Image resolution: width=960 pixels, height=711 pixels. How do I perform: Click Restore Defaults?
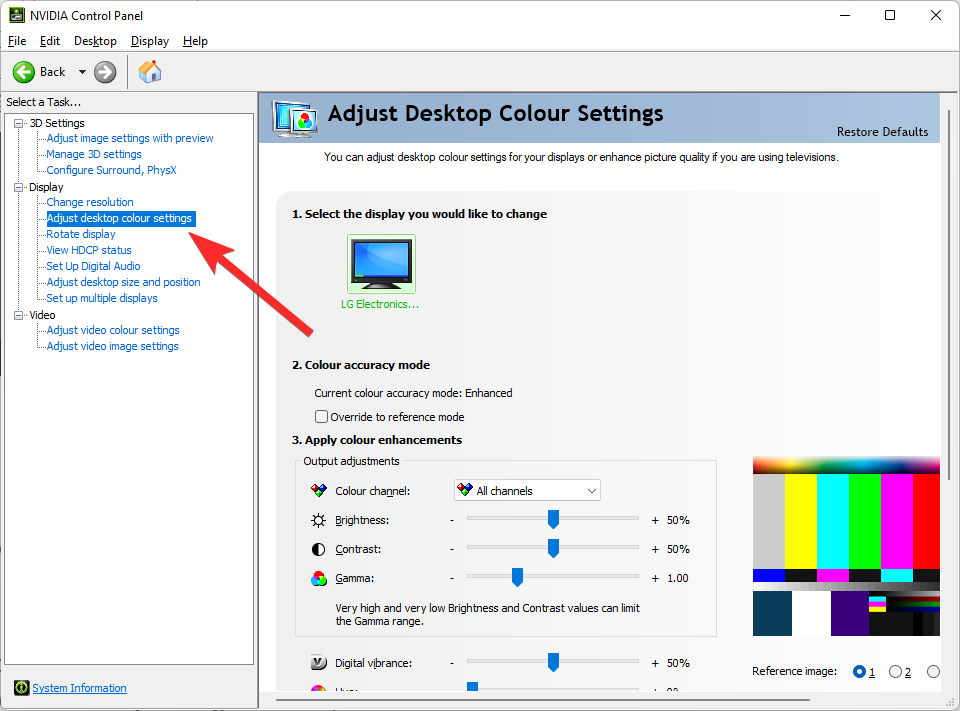point(882,131)
